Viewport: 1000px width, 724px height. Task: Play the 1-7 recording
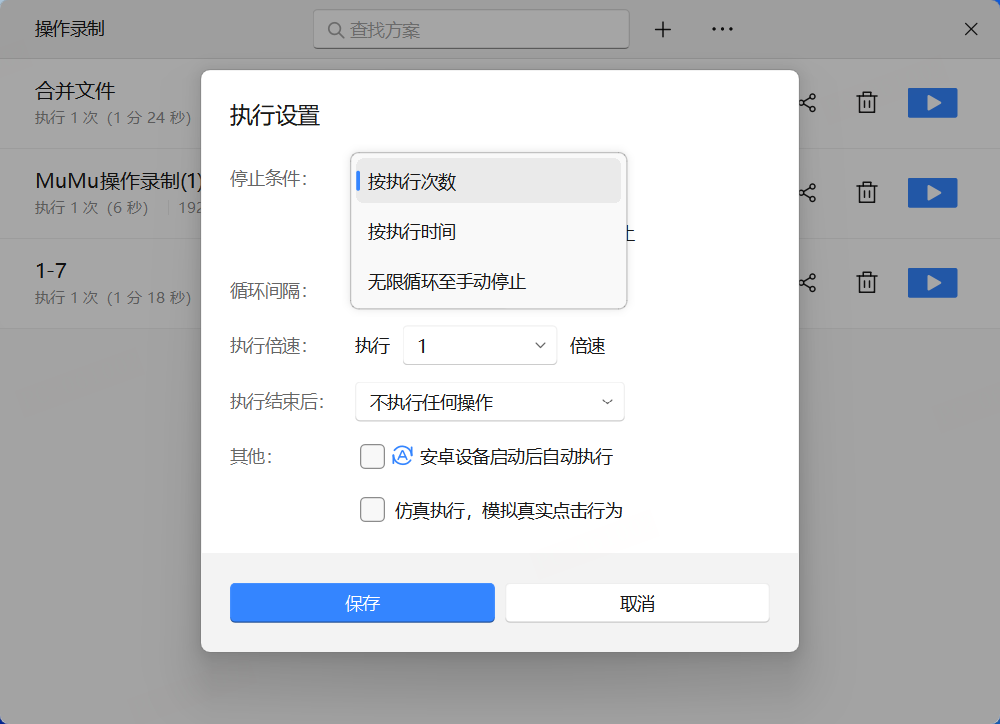[x=932, y=283]
